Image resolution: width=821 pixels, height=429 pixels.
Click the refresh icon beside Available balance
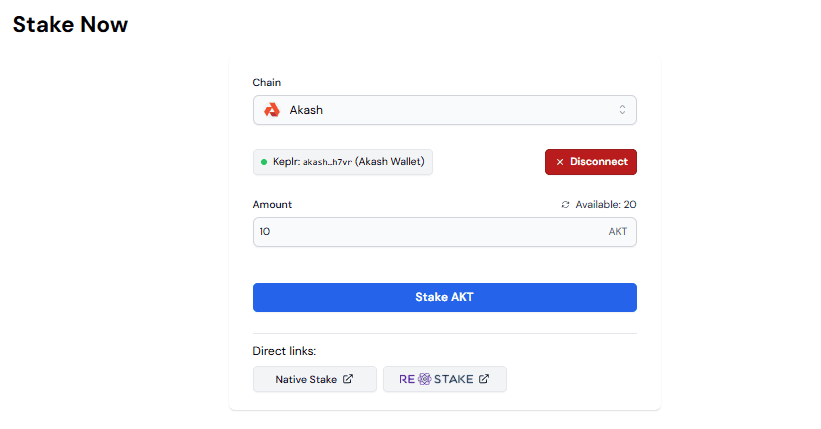pyautogui.click(x=566, y=205)
